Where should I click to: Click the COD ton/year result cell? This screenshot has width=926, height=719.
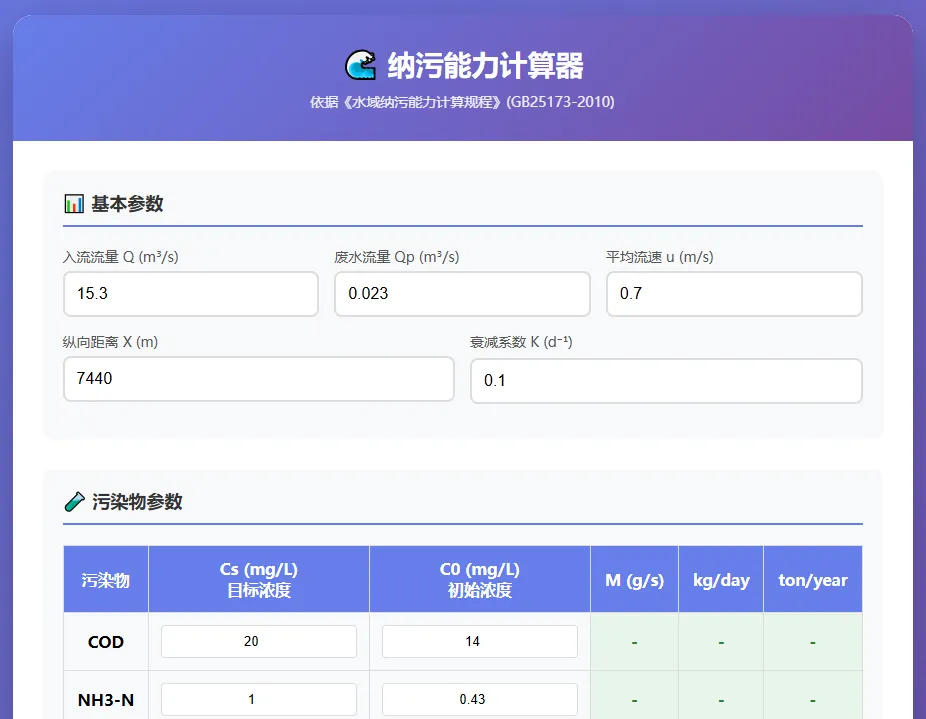pyautogui.click(x=813, y=642)
